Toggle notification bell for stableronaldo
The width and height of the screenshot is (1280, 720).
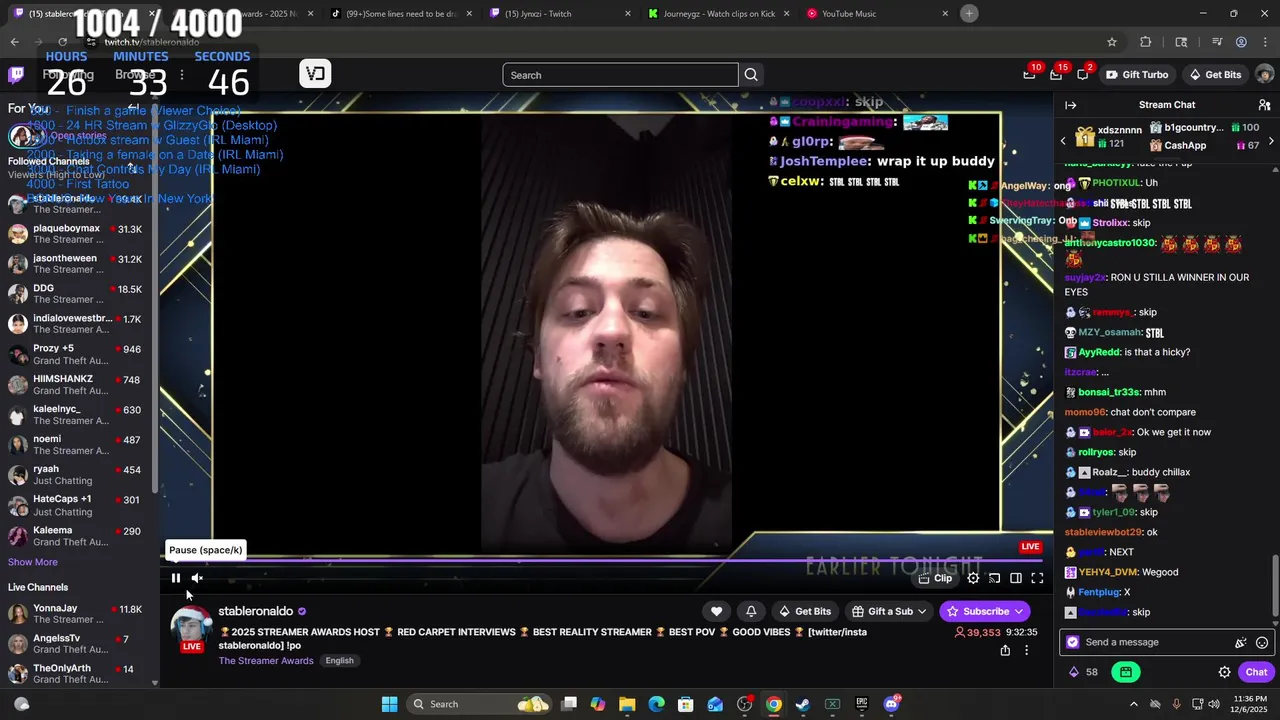click(x=751, y=611)
